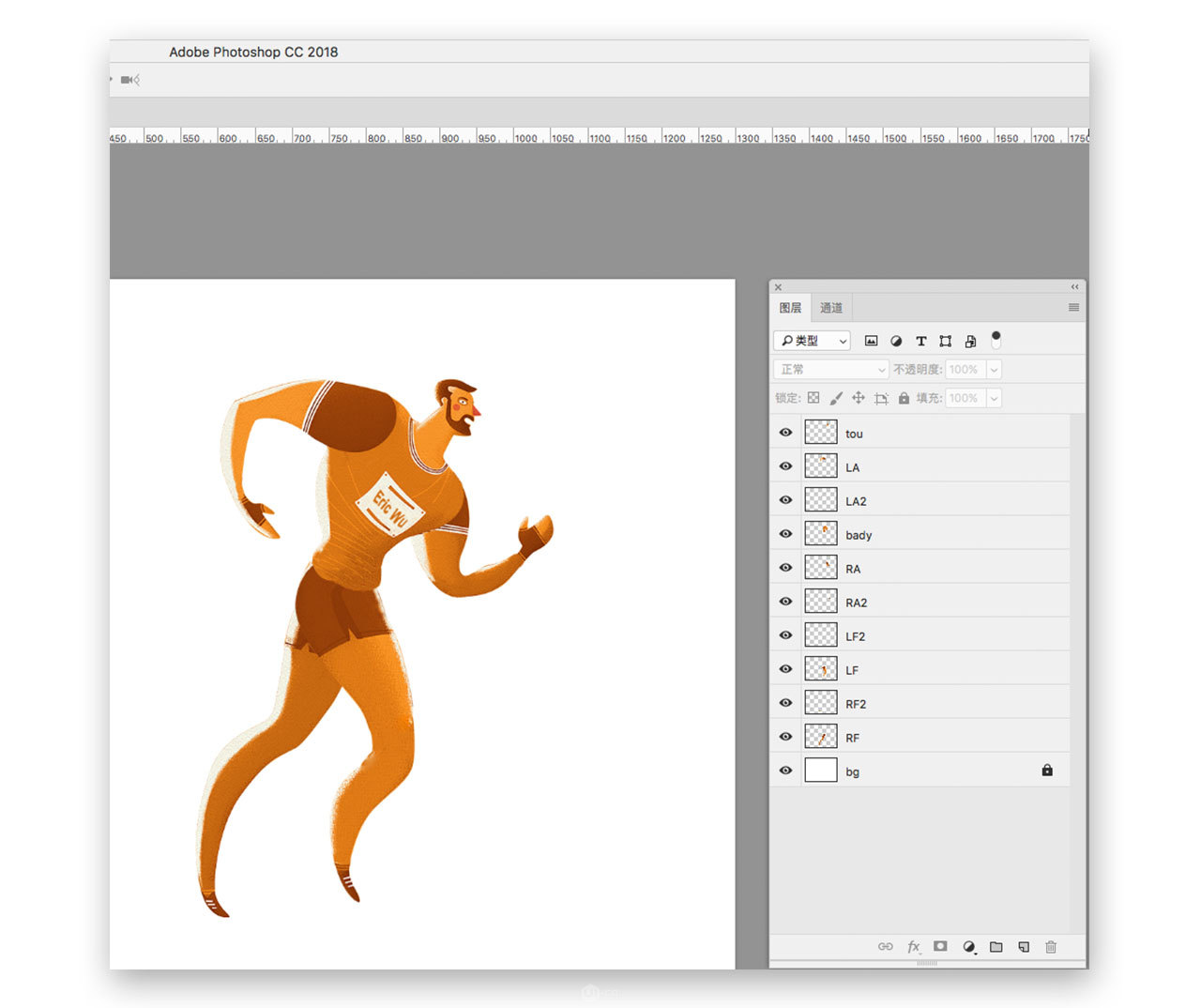The height and width of the screenshot is (1008, 1201).
Task: Select the RA2 layer name
Action: coord(856,603)
